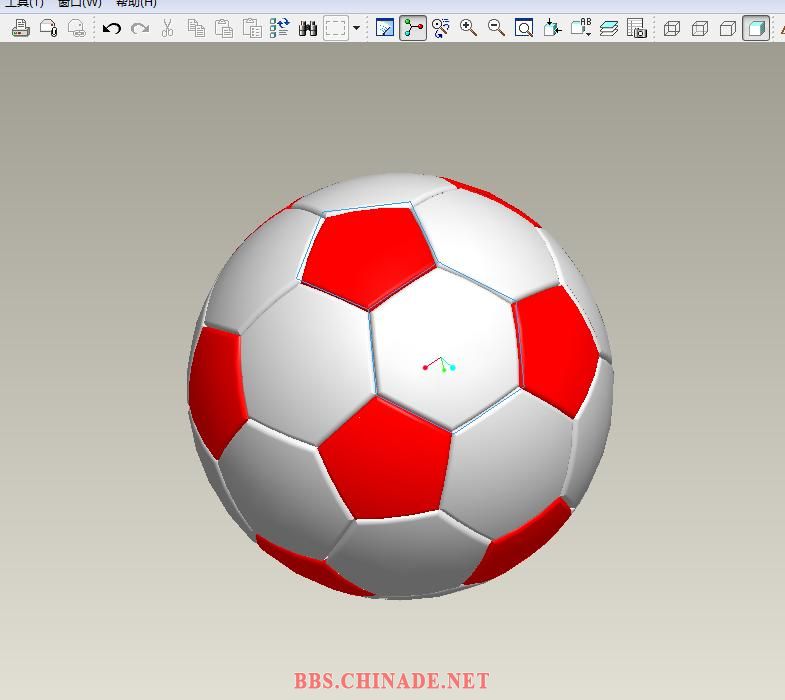Toggle the spin center display
Screen dimensions: 785x700
[x=413, y=28]
